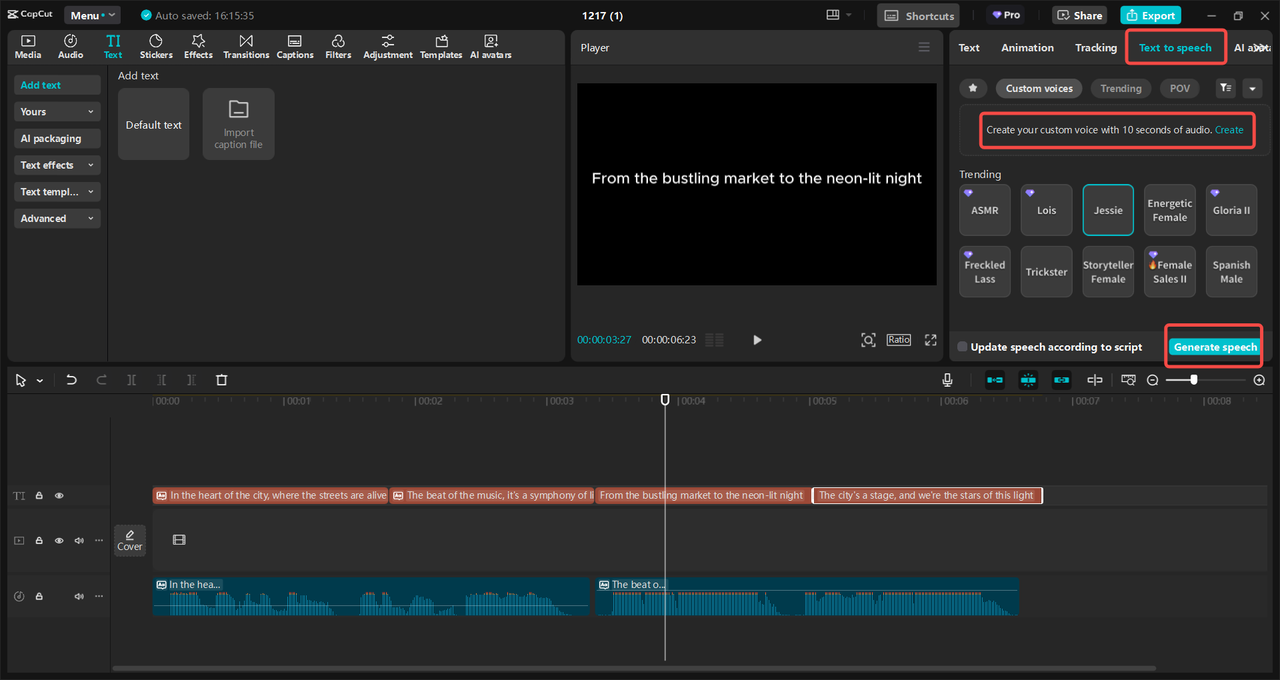Enable Update speech according to script
The height and width of the screenshot is (680, 1280).
[962, 347]
